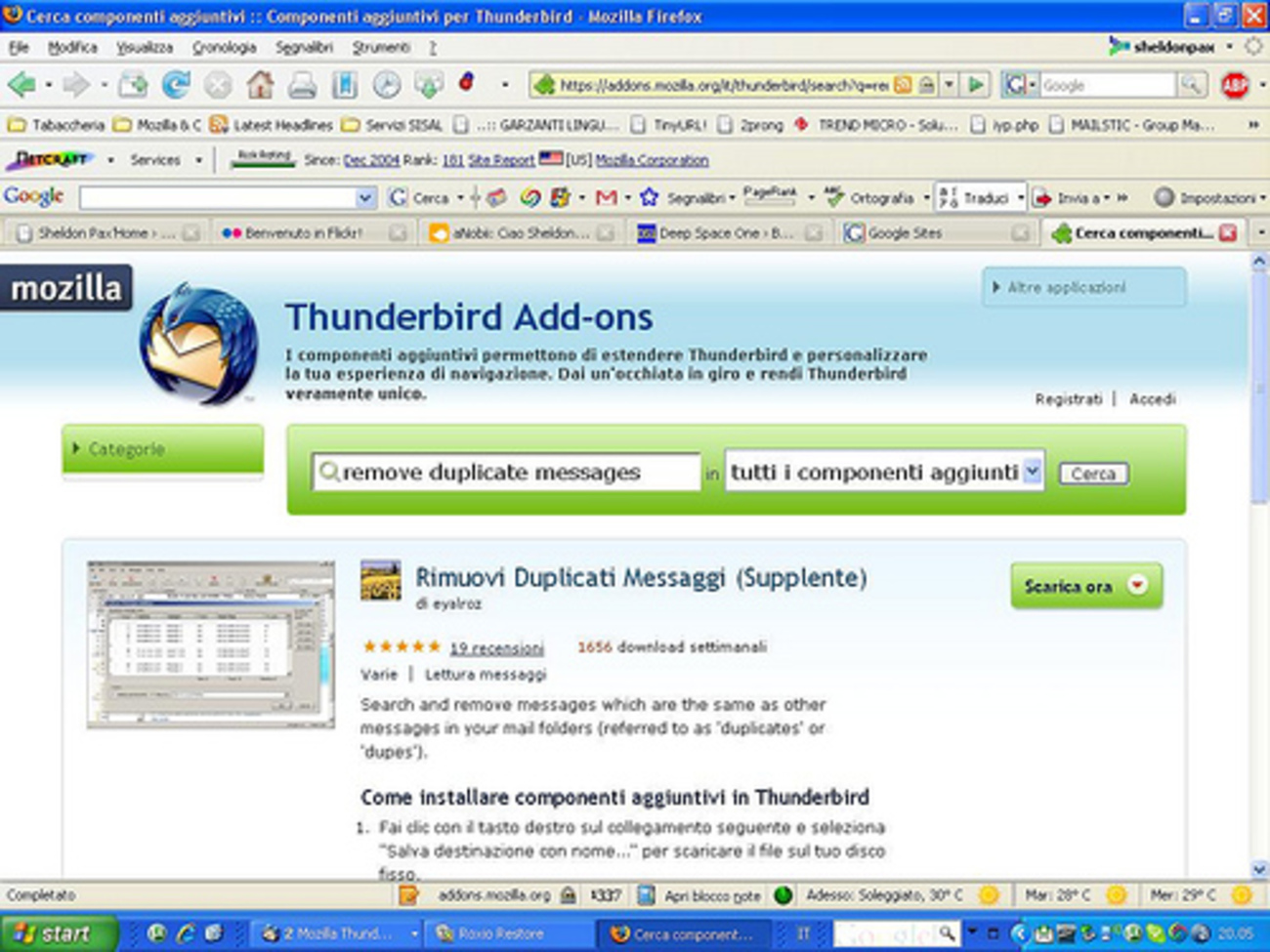This screenshot has width=1270, height=952.
Task: Open the Modifica menu
Action: tap(72, 47)
